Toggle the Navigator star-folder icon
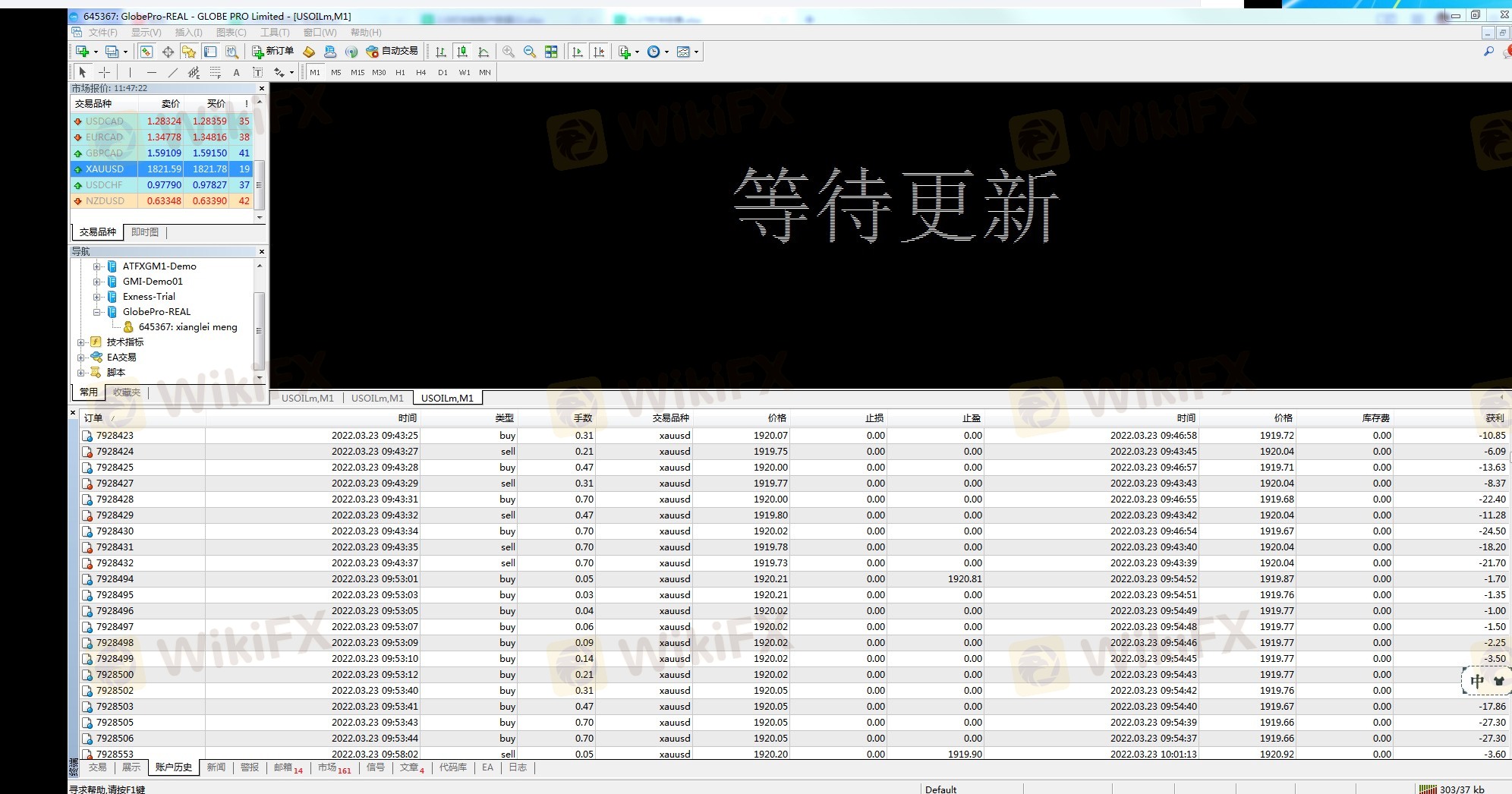The image size is (1512, 794). tap(189, 52)
